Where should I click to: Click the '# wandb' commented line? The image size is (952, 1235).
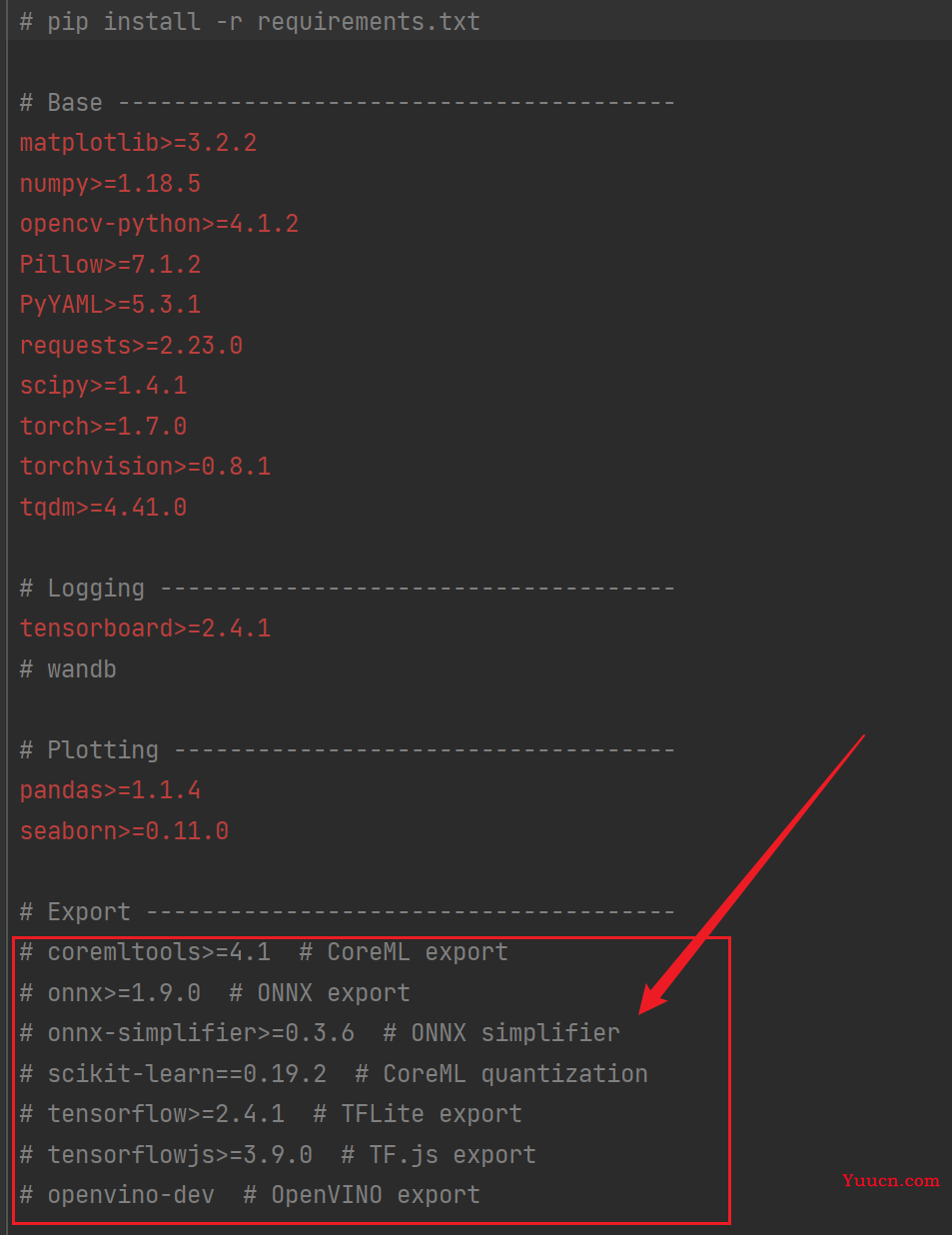[68, 669]
